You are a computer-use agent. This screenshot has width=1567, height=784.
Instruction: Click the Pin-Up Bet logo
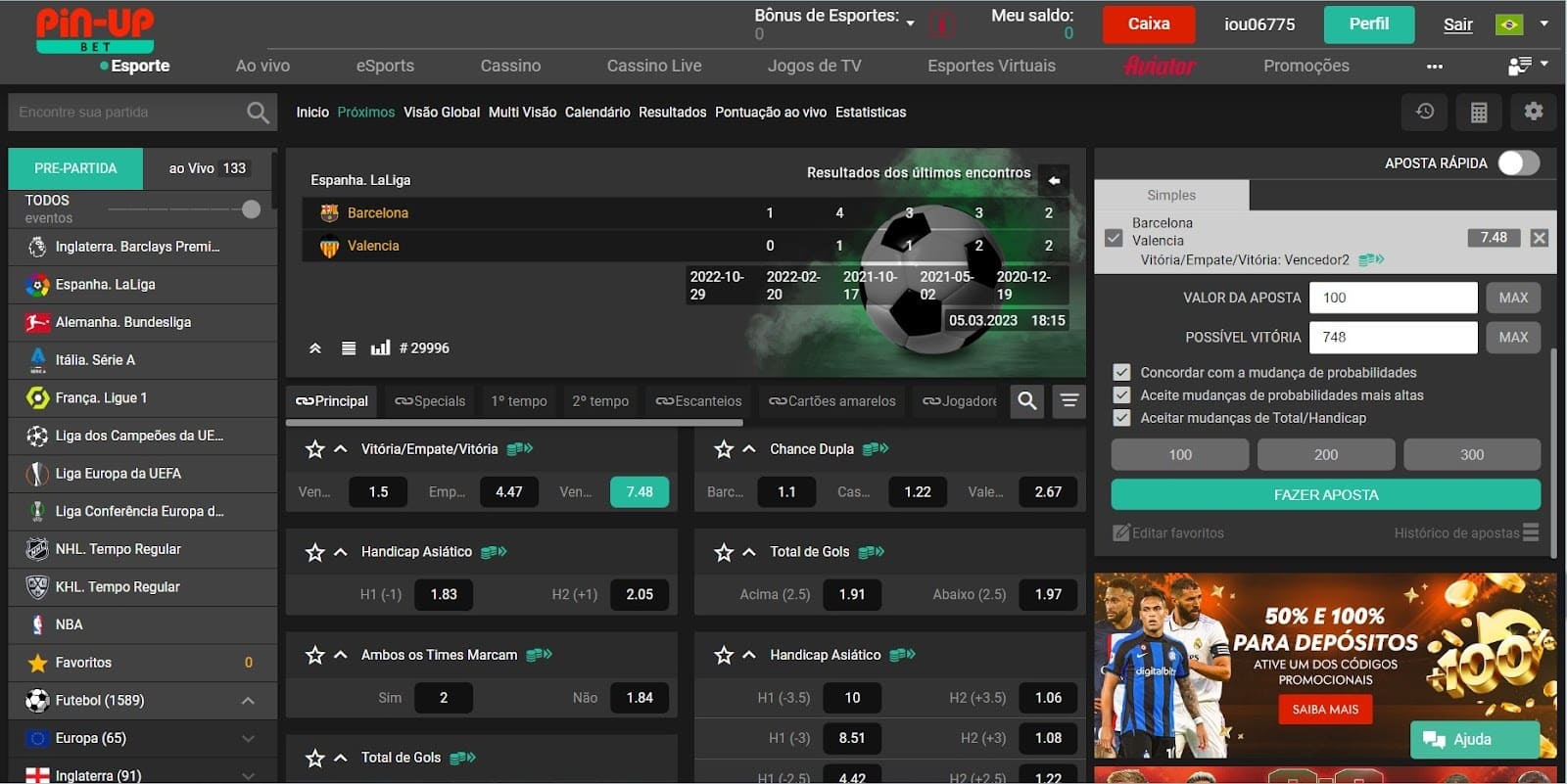pos(95,30)
